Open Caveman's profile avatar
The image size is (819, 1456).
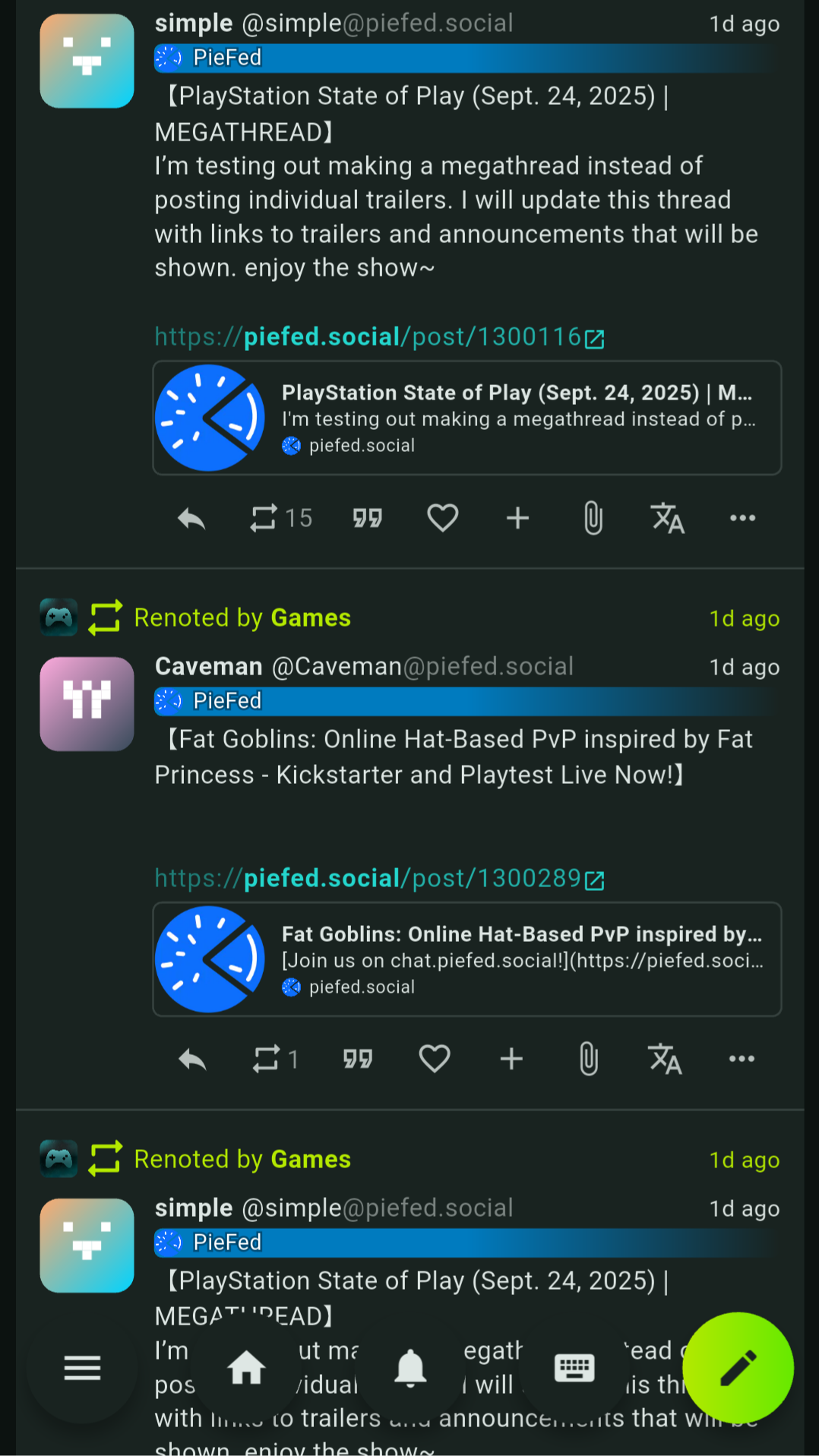pyautogui.click(x=87, y=704)
